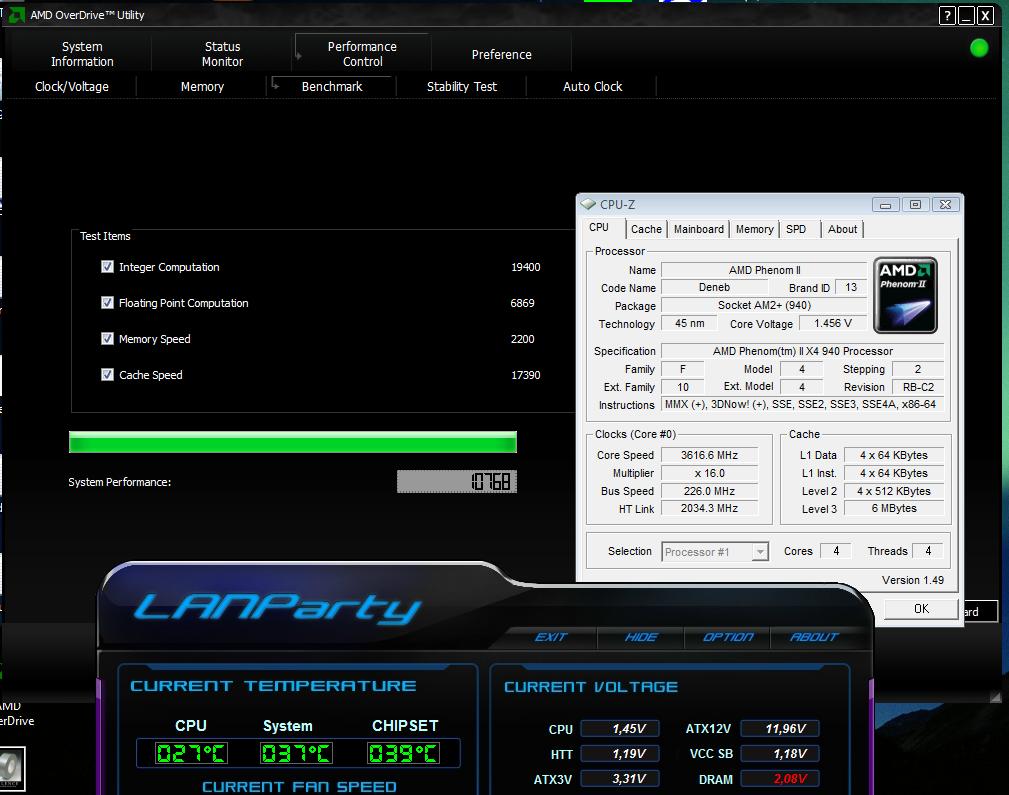Switch to the Cache tab in CPU-Z
The image size is (1009, 795).
tap(646, 229)
